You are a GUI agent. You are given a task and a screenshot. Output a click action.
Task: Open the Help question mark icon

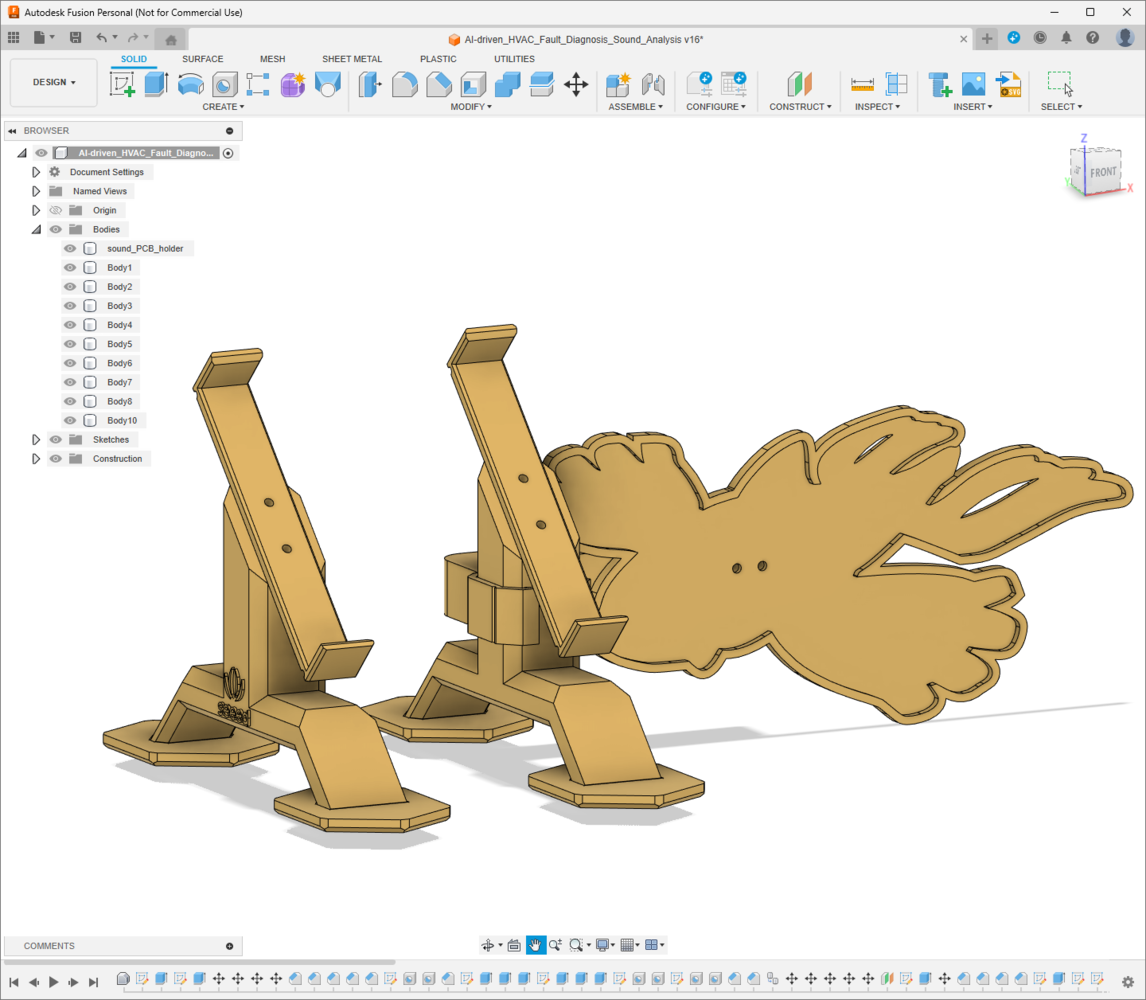(x=1093, y=38)
